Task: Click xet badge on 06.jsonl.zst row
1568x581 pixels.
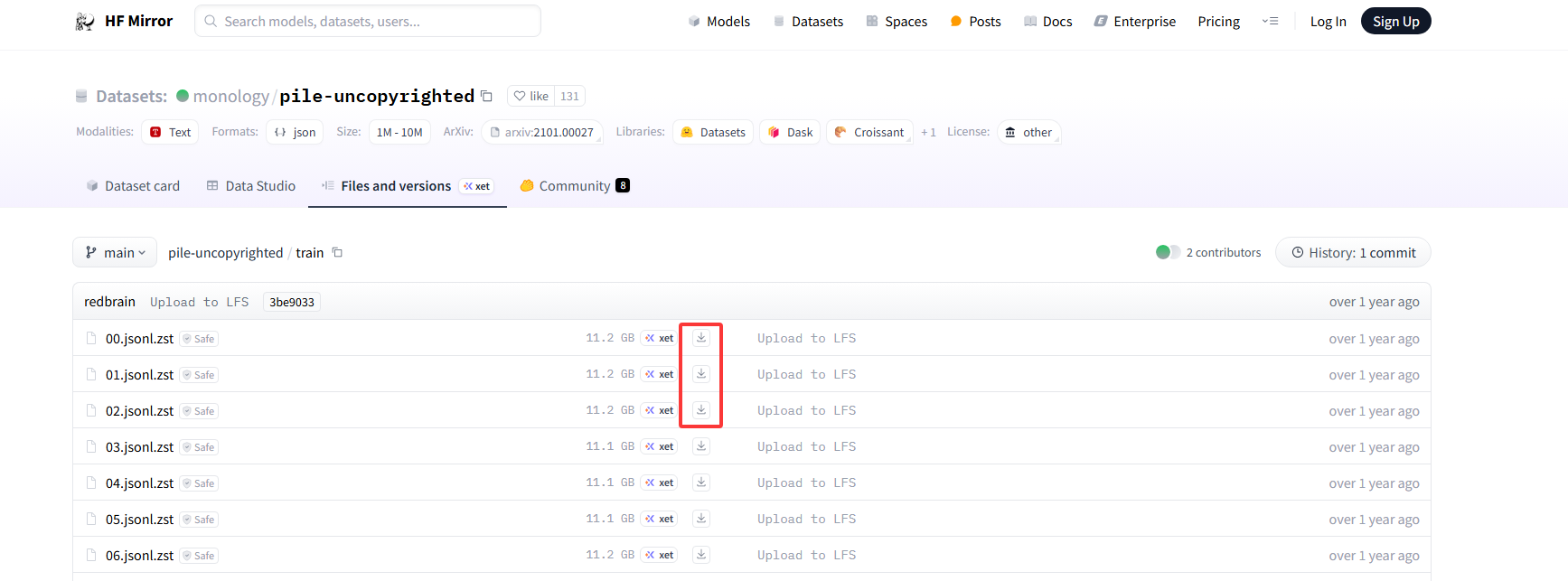Action: pos(659,555)
